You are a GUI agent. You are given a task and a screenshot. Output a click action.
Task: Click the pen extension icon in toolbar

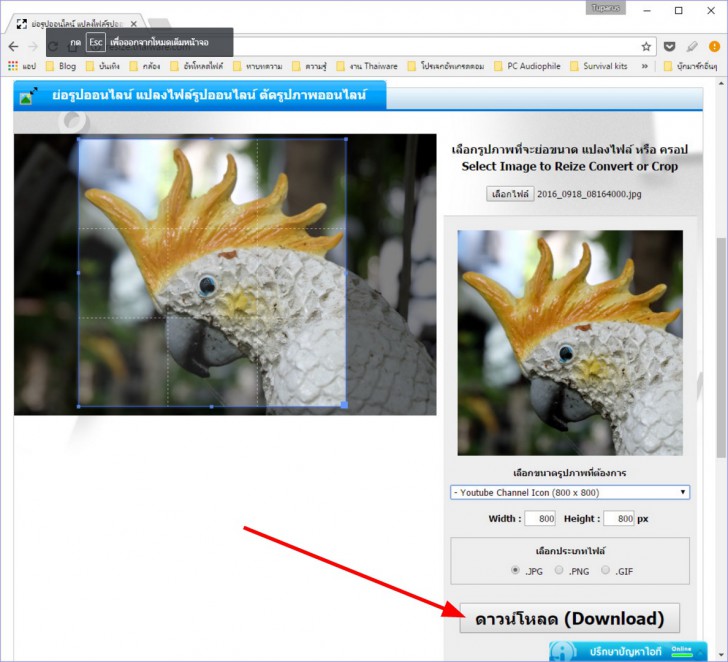pos(692,46)
